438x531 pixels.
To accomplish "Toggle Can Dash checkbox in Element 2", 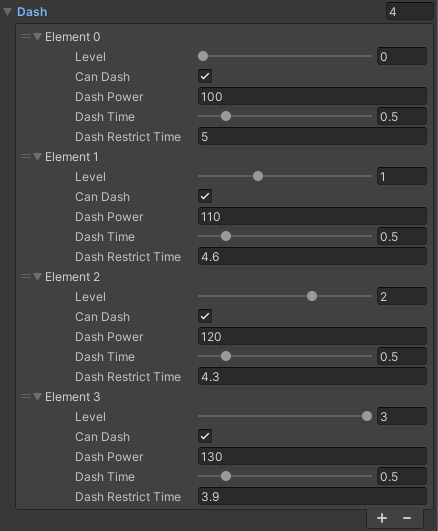I will [205, 316].
